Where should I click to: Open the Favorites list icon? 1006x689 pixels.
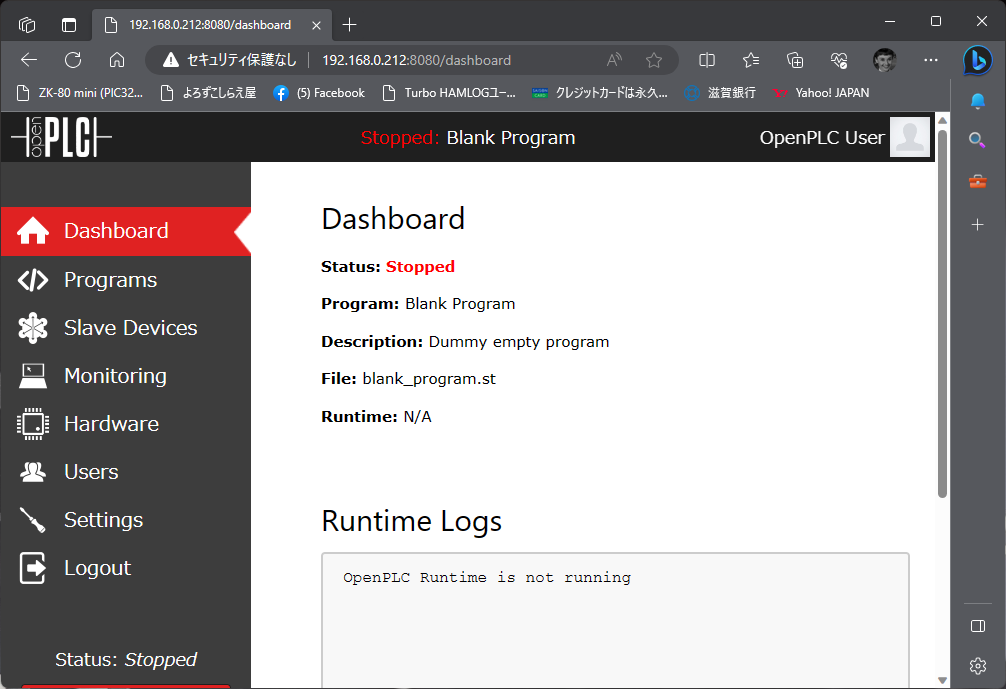[751, 60]
